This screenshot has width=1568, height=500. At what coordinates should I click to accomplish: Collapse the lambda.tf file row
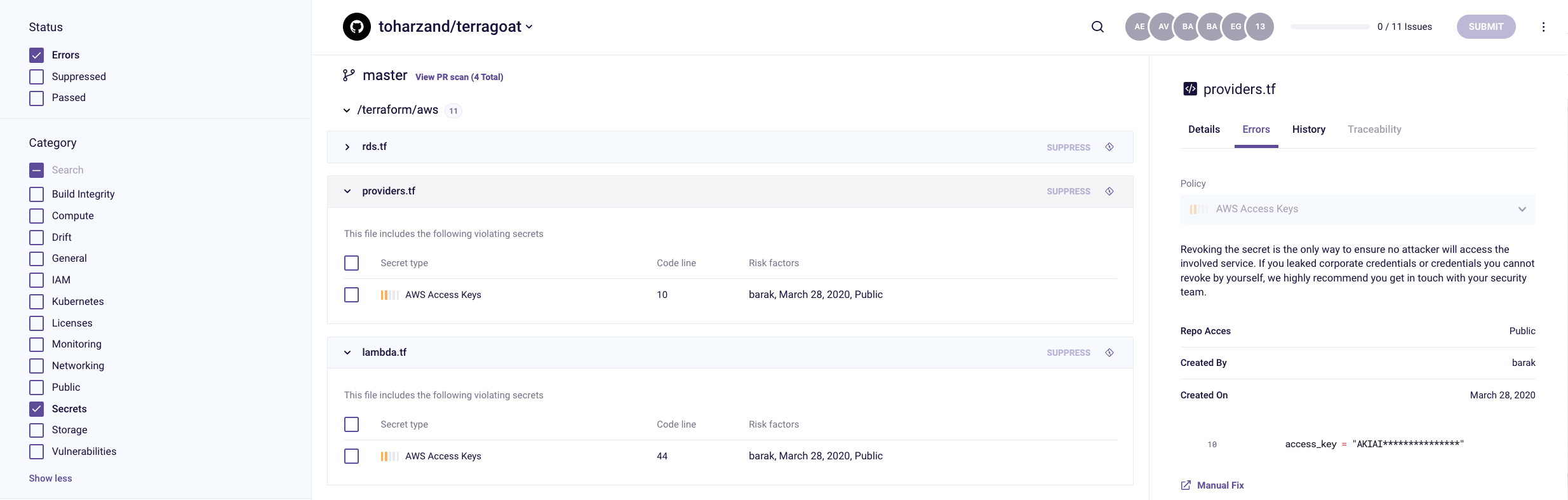tap(347, 353)
